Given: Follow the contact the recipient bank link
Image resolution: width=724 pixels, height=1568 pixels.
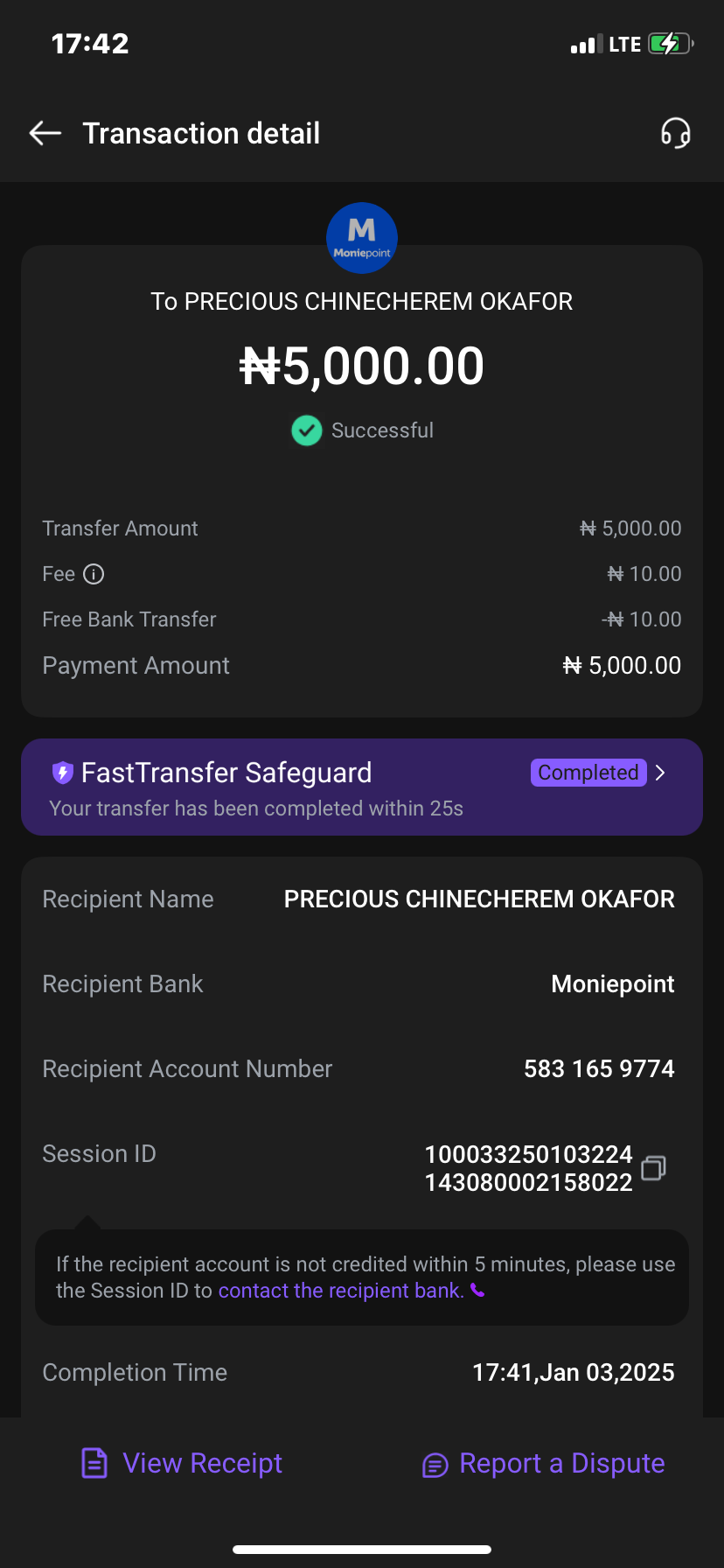Looking at the screenshot, I should point(341,1291).
